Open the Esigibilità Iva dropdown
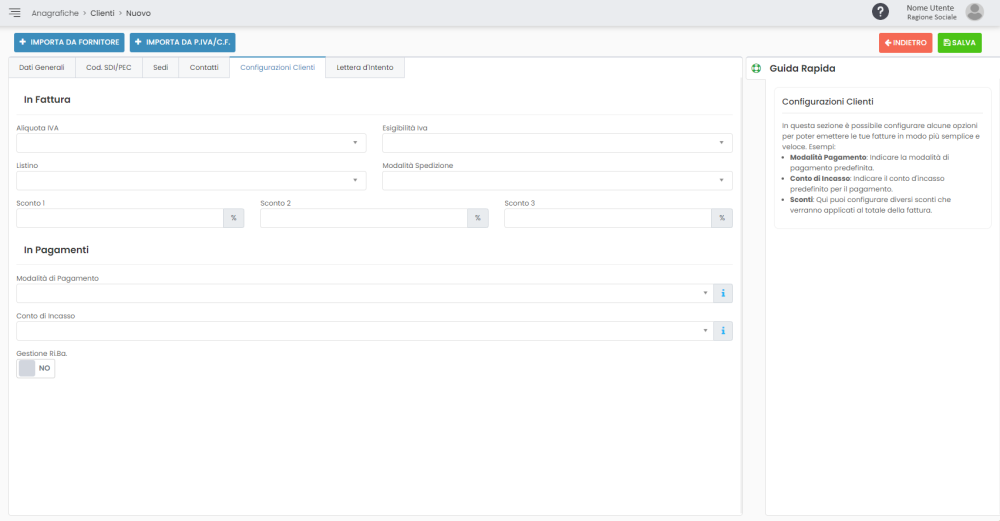 (x=557, y=143)
